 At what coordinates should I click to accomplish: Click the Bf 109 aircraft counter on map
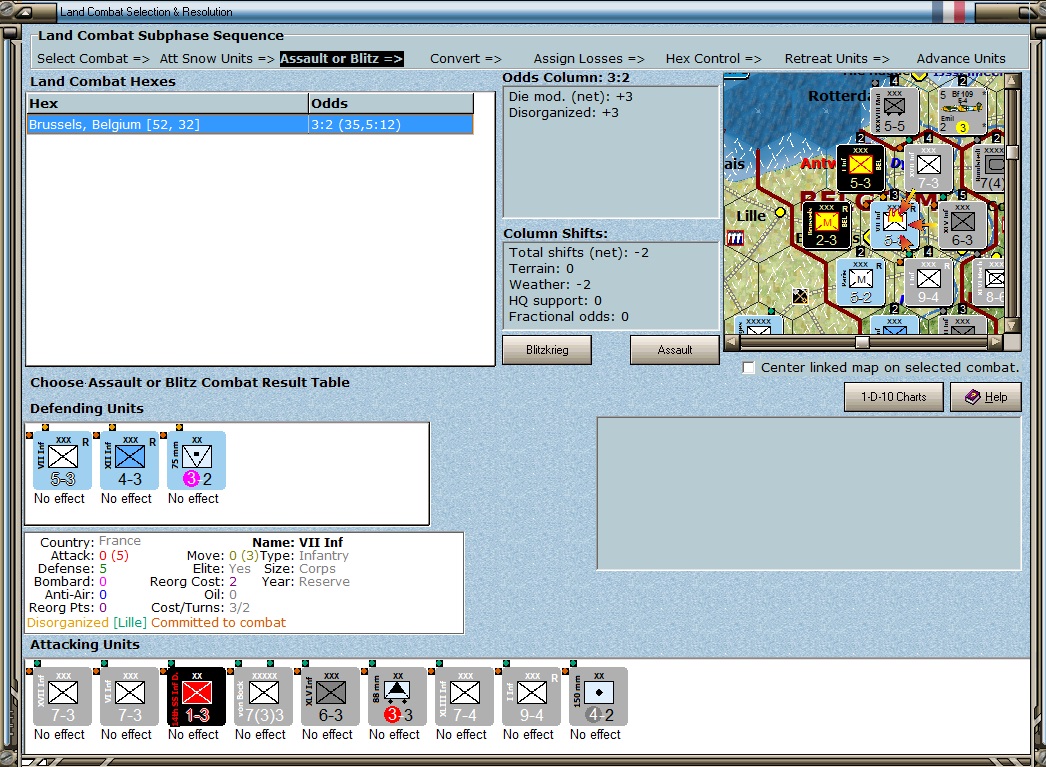(962, 111)
